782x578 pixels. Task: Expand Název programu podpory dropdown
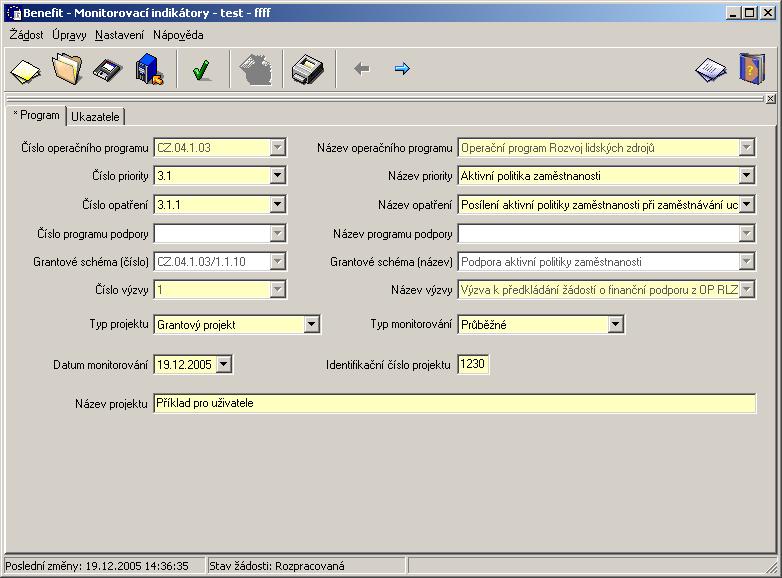tap(746, 233)
